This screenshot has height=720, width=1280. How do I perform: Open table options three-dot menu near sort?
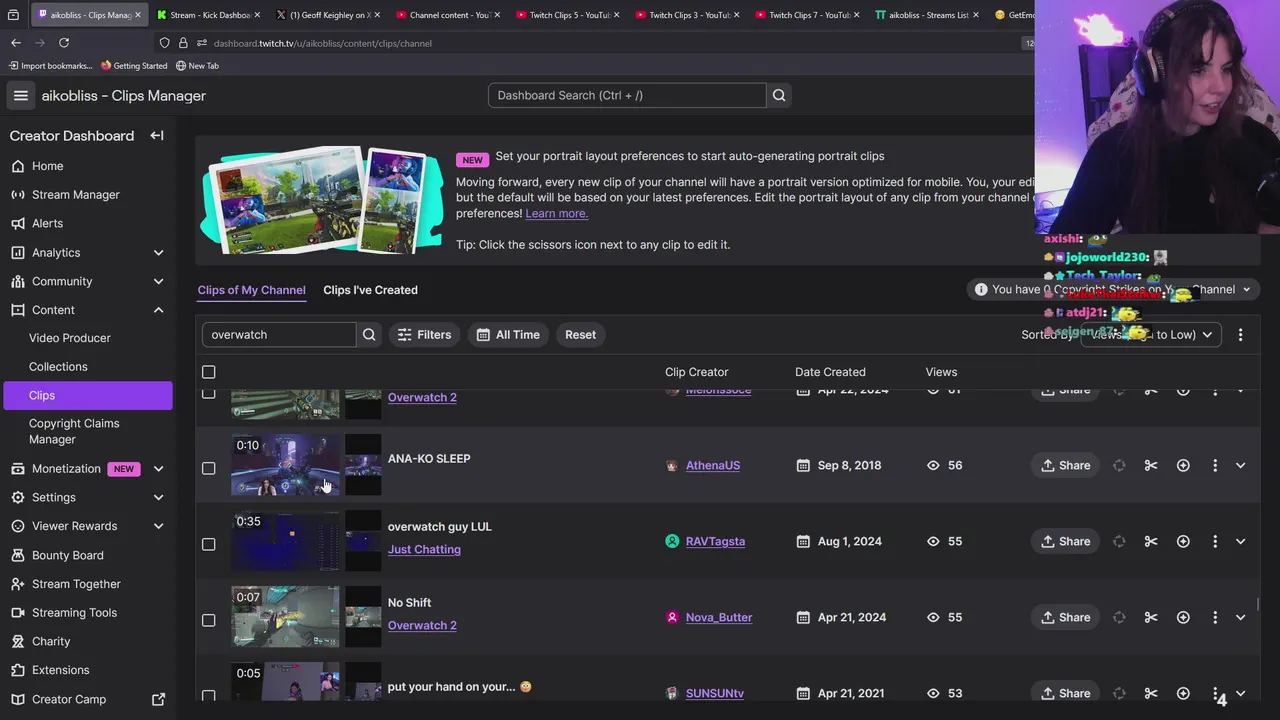(1240, 335)
